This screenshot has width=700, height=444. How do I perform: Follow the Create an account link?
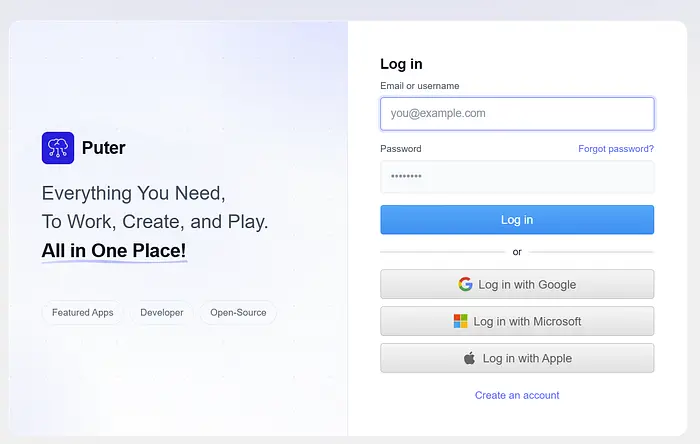tap(517, 395)
